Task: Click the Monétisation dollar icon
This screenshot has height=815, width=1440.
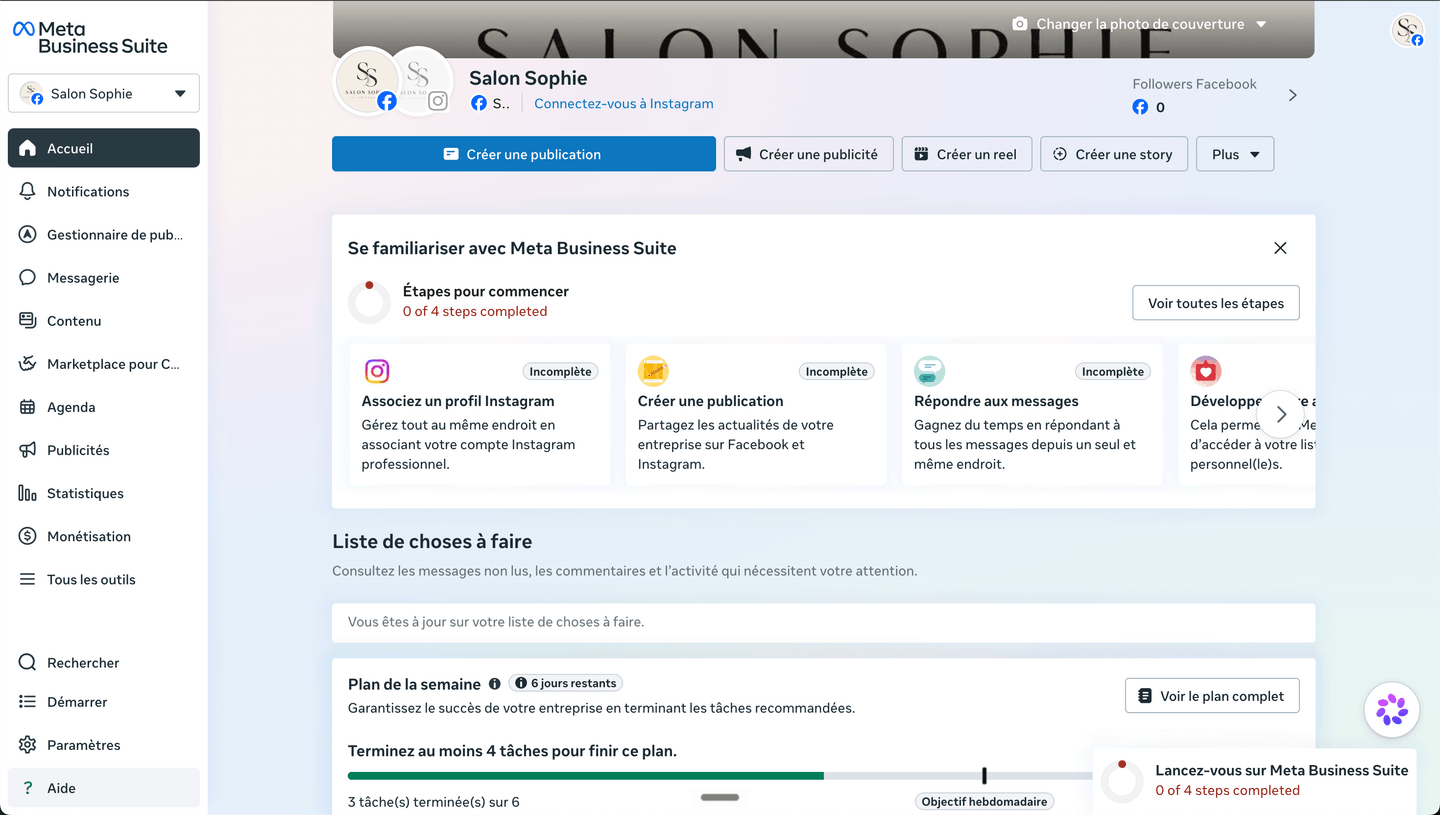Action: coord(28,536)
